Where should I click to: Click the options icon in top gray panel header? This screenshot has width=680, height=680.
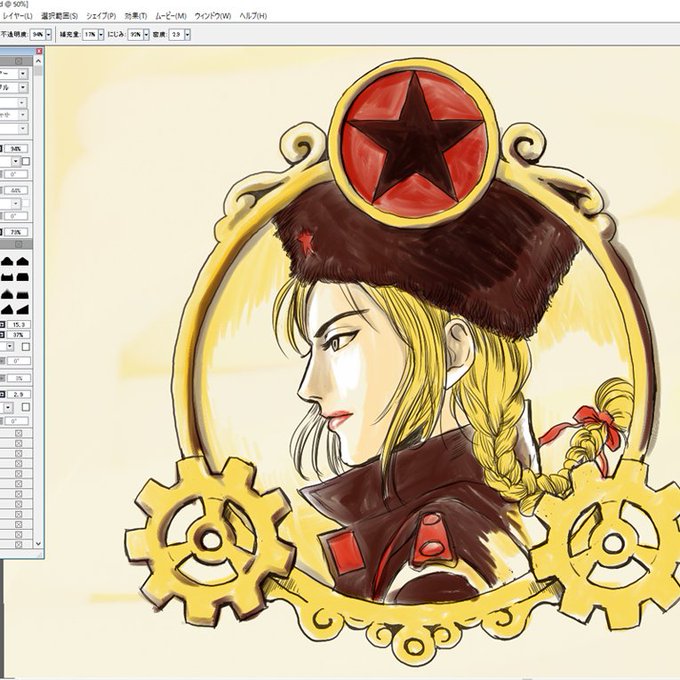(x=19, y=61)
